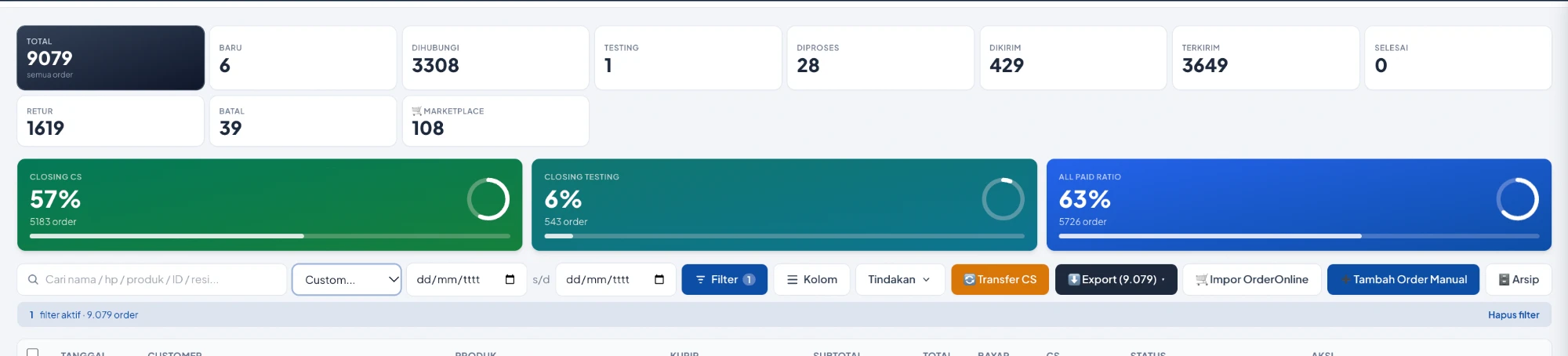The width and height of the screenshot is (1568, 356).
Task: Select the Baru 6 status card
Action: pyautogui.click(x=303, y=58)
